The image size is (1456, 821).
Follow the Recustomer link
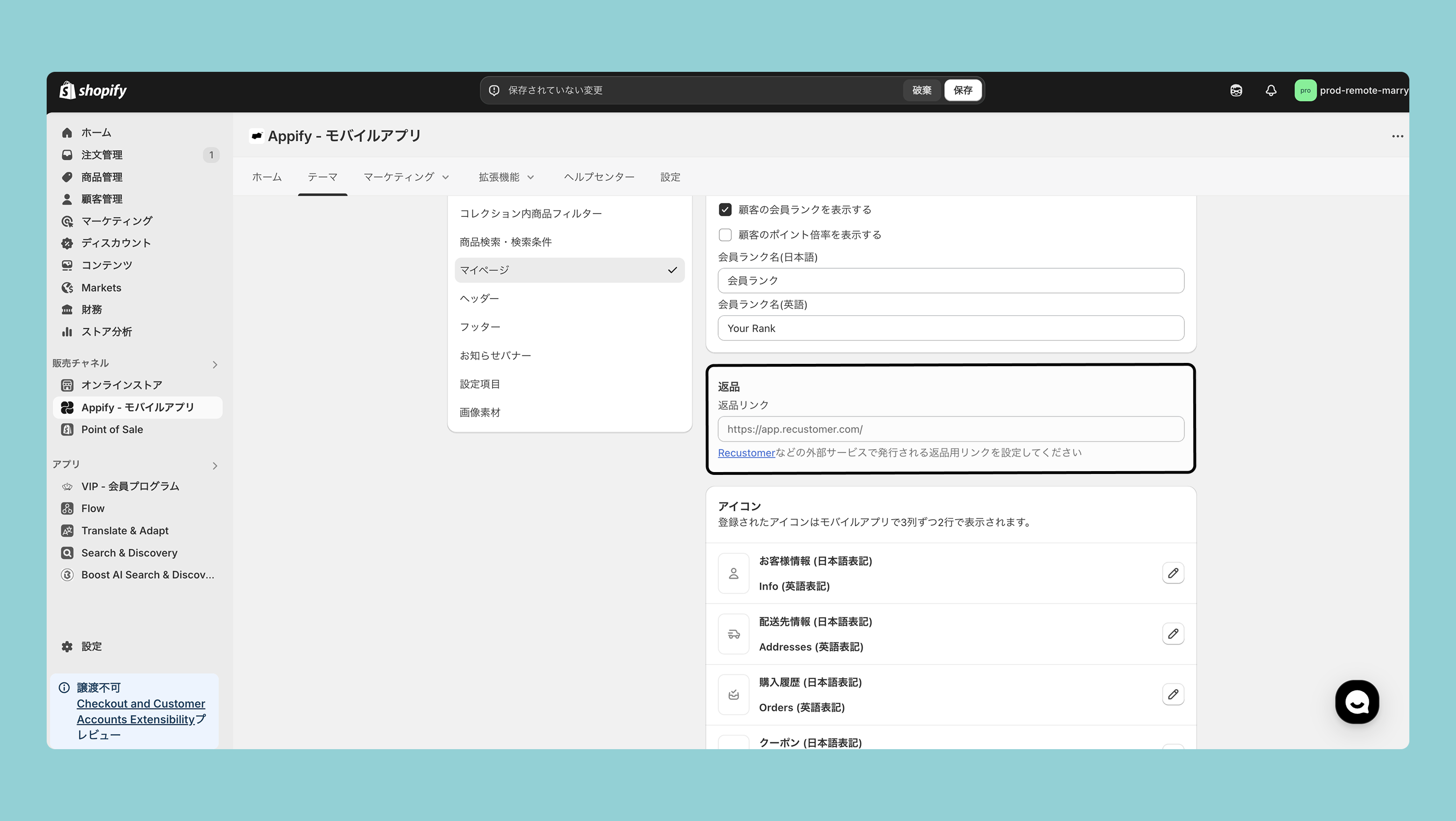[746, 452]
